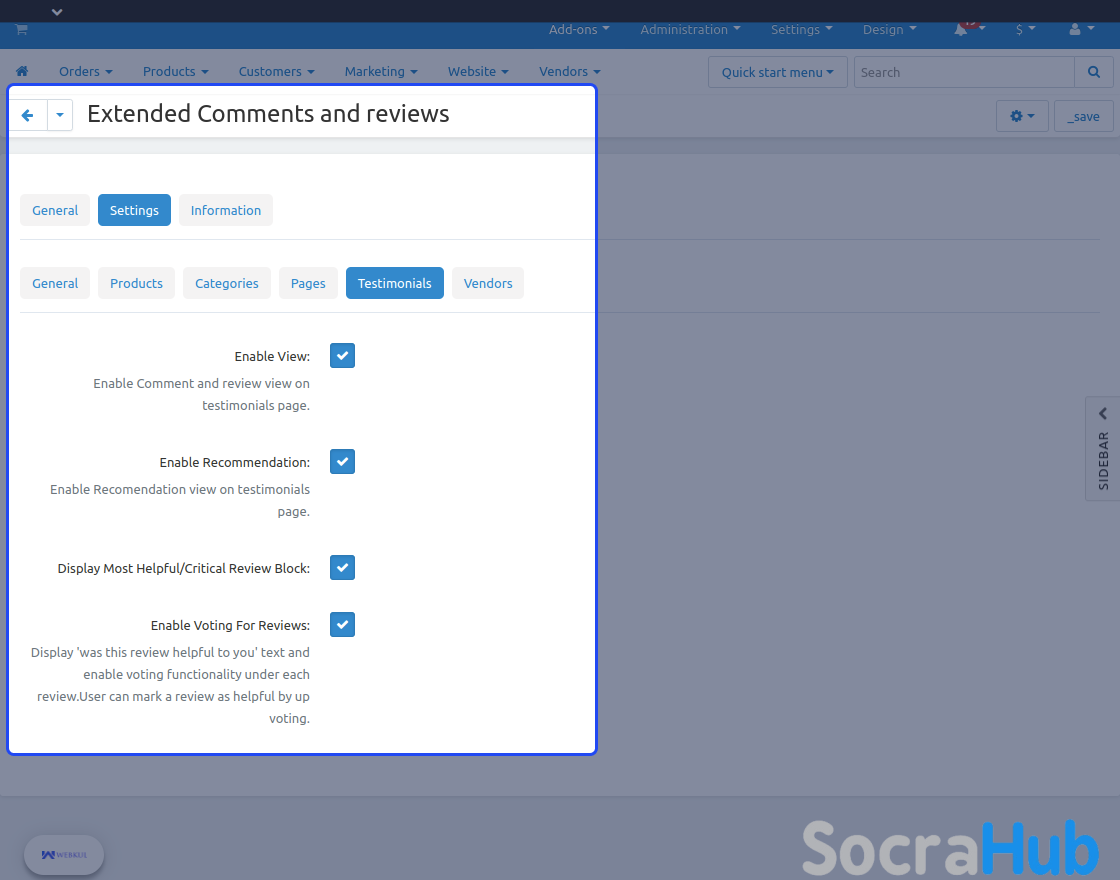Toggle the Enable Recommendation checkbox
The width and height of the screenshot is (1120, 880).
pos(342,462)
